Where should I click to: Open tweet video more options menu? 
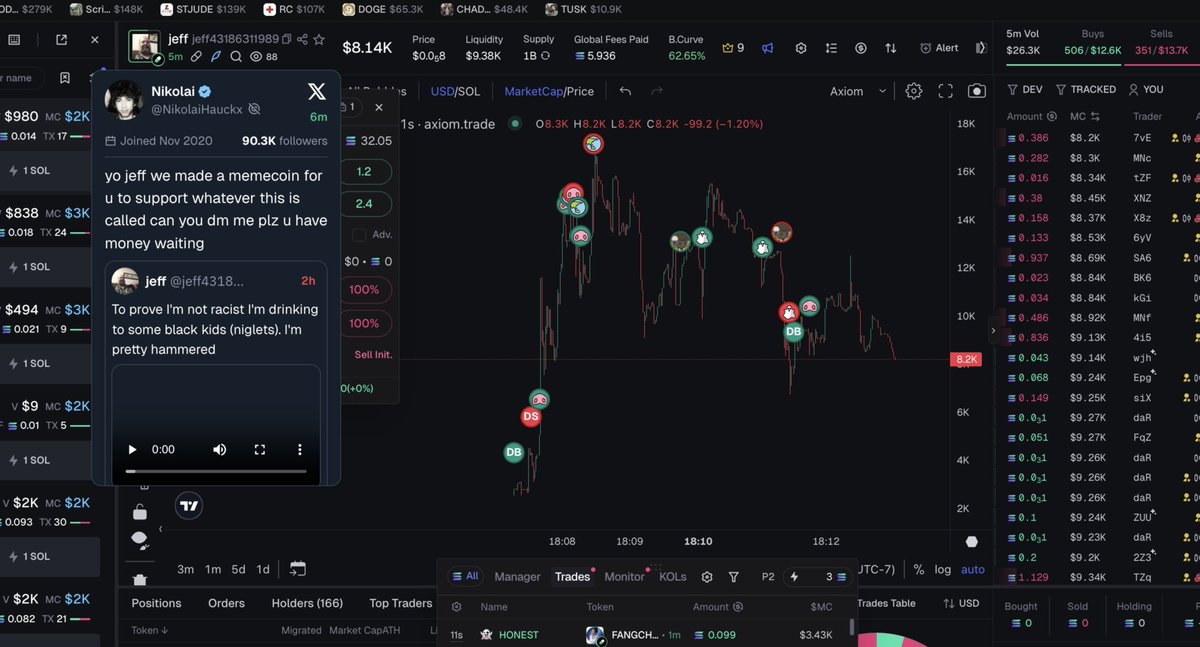coord(299,450)
